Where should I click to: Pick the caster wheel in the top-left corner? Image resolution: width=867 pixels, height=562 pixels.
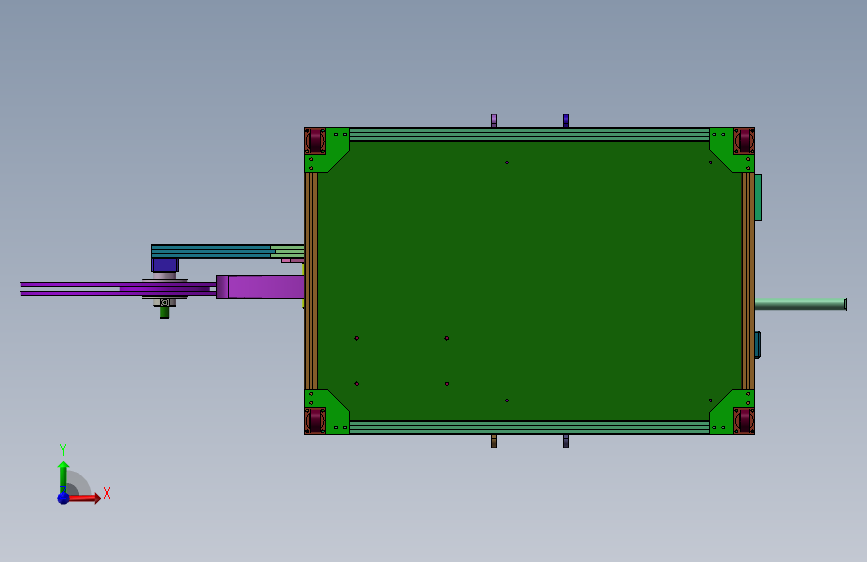tap(315, 140)
